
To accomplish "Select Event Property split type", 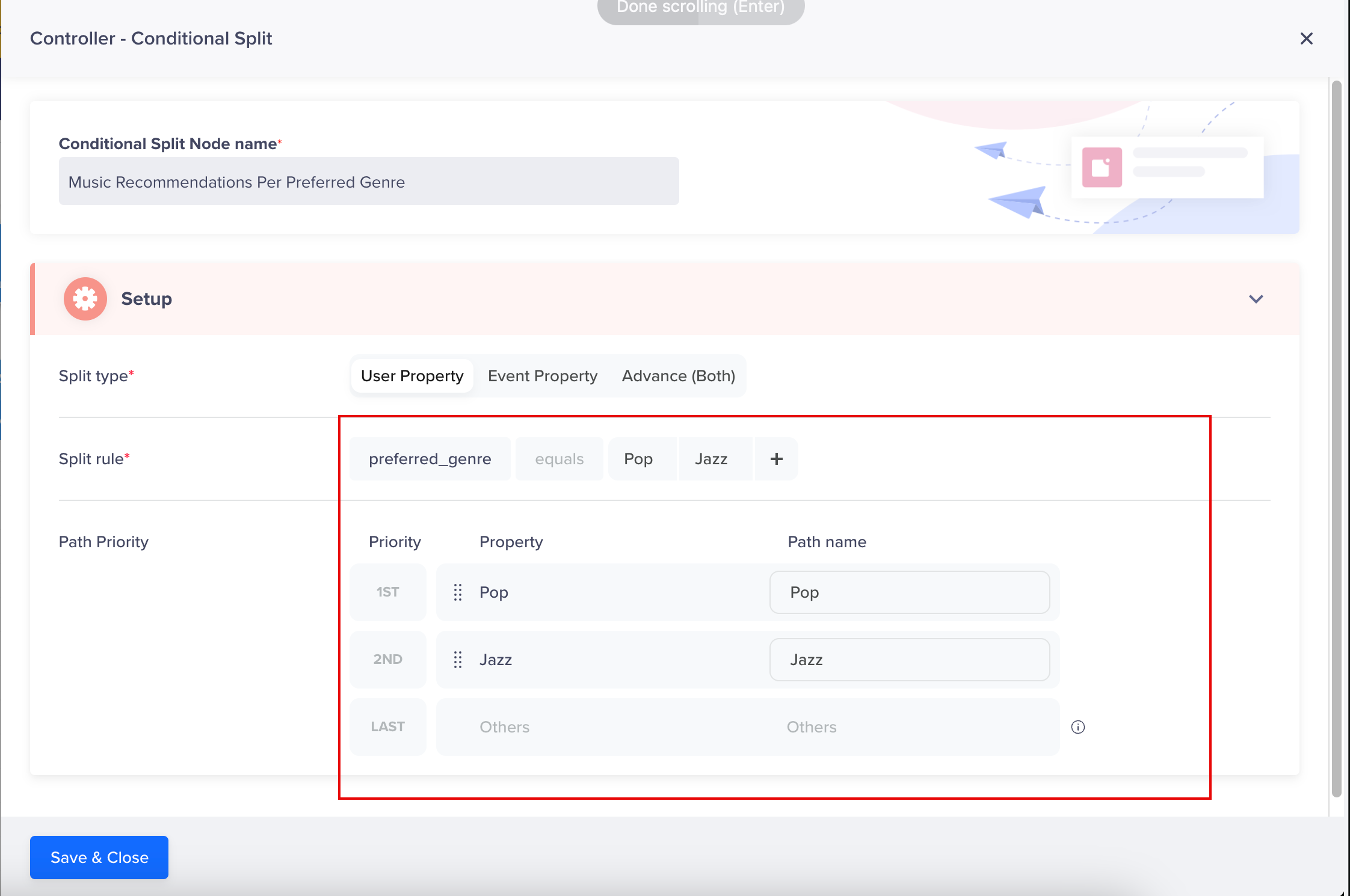I will pyautogui.click(x=542, y=376).
